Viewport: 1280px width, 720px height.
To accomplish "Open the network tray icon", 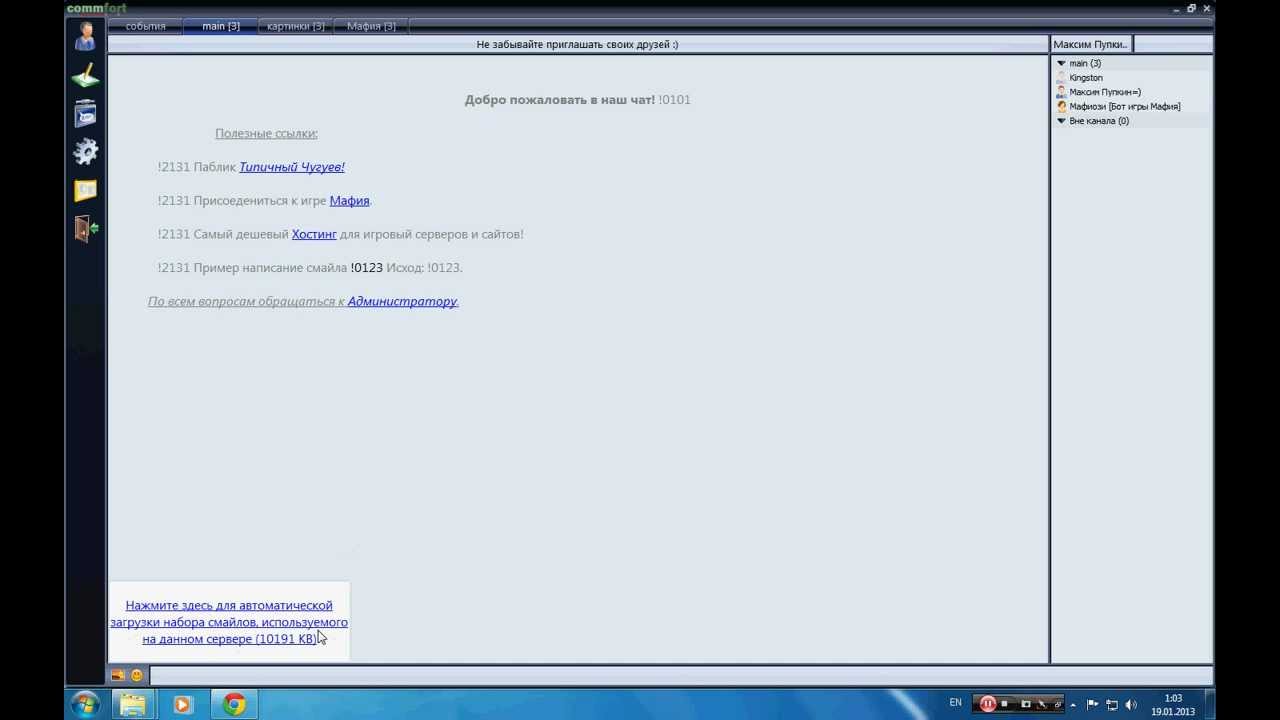I will coord(1112,704).
